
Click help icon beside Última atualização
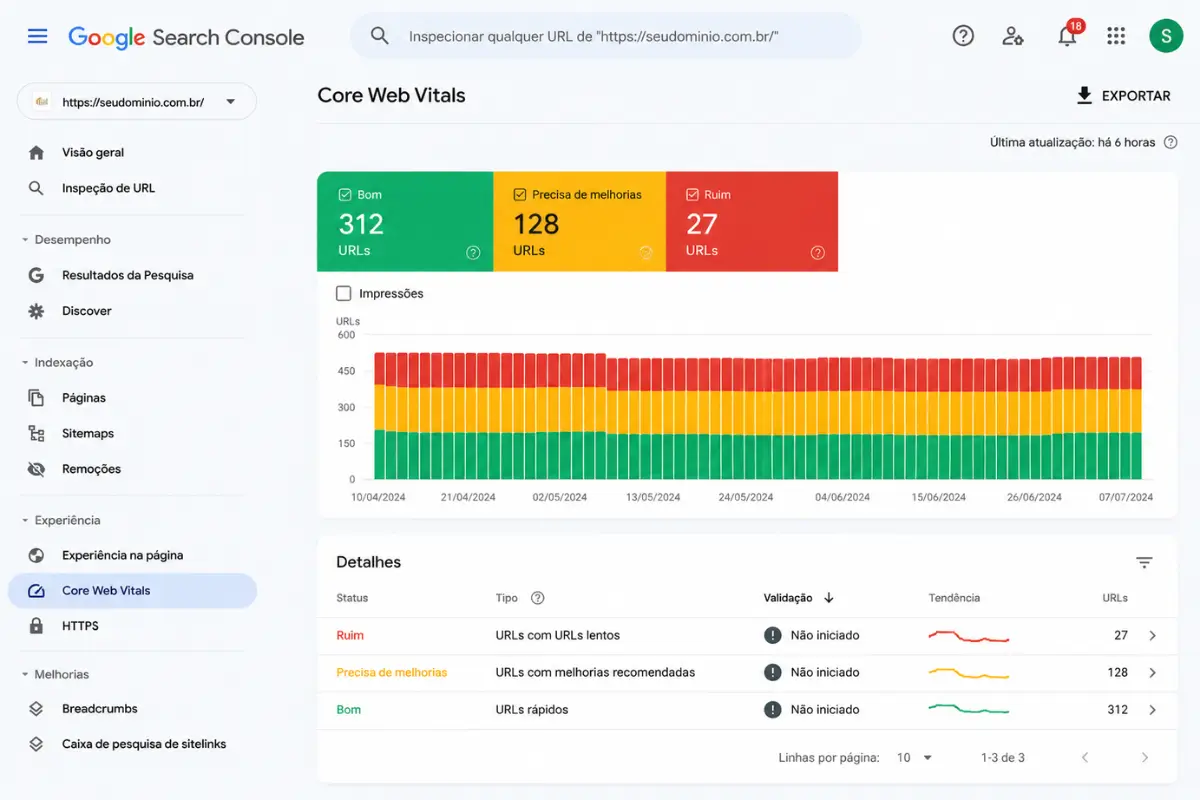(1170, 142)
